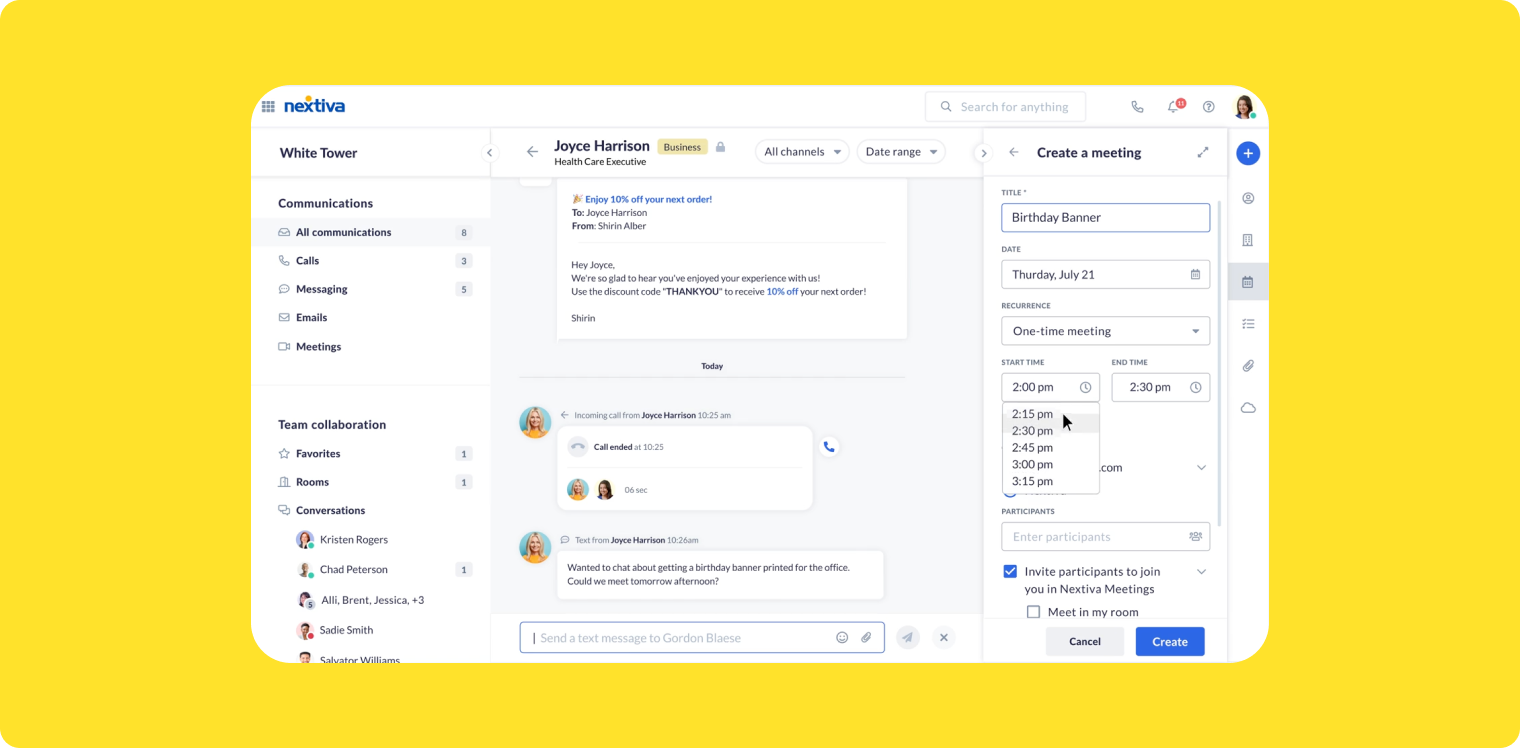This screenshot has height=748, width=1520.
Task: Click the help question mark icon
Action: (x=1208, y=106)
